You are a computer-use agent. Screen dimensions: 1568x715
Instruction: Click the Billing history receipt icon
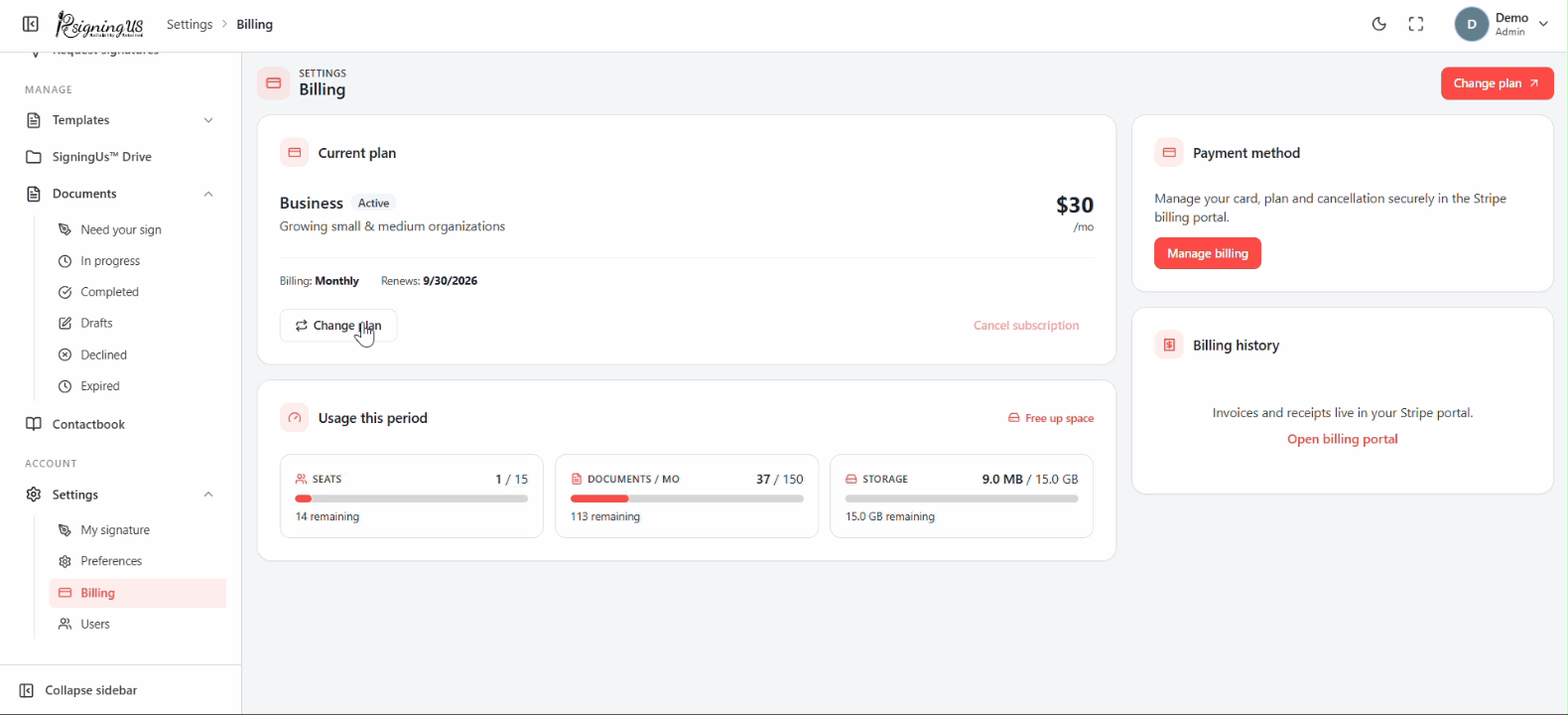point(1169,345)
